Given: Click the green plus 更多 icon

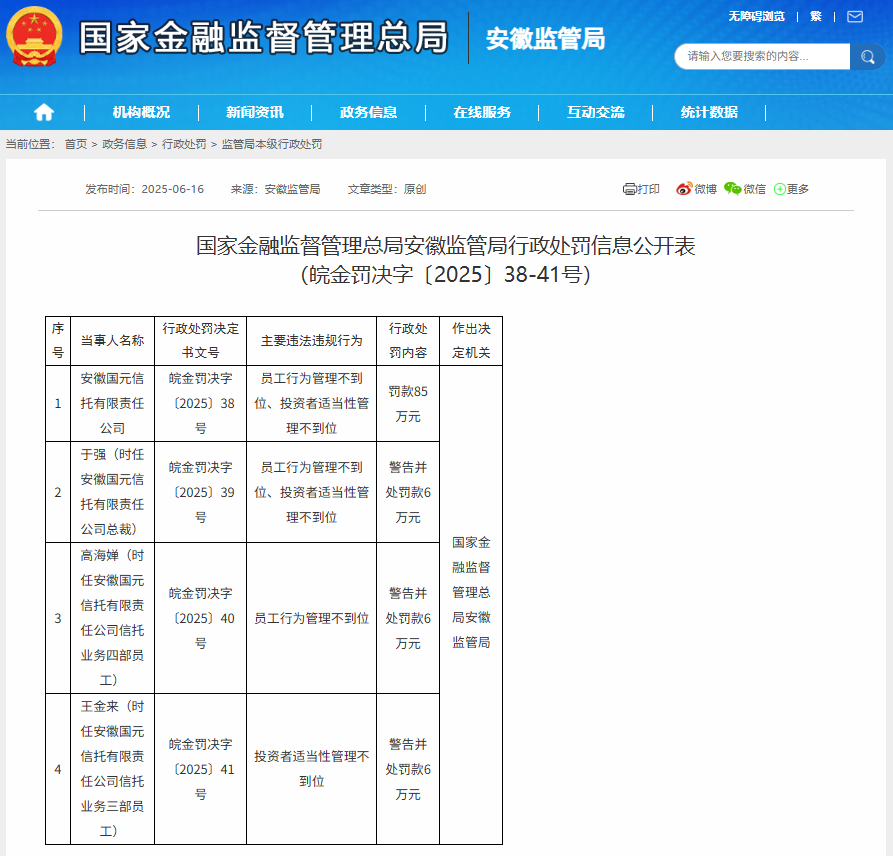Looking at the screenshot, I should (780, 189).
